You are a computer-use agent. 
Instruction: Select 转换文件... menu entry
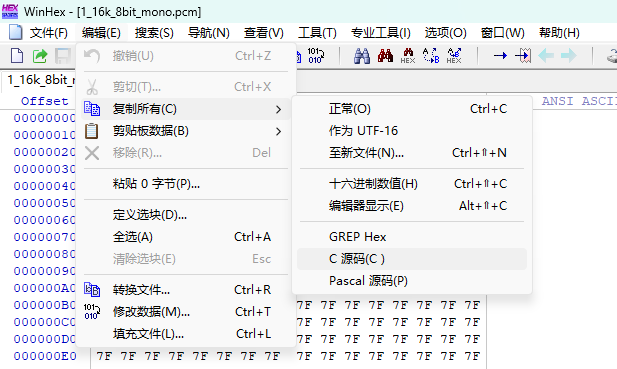click(186, 290)
